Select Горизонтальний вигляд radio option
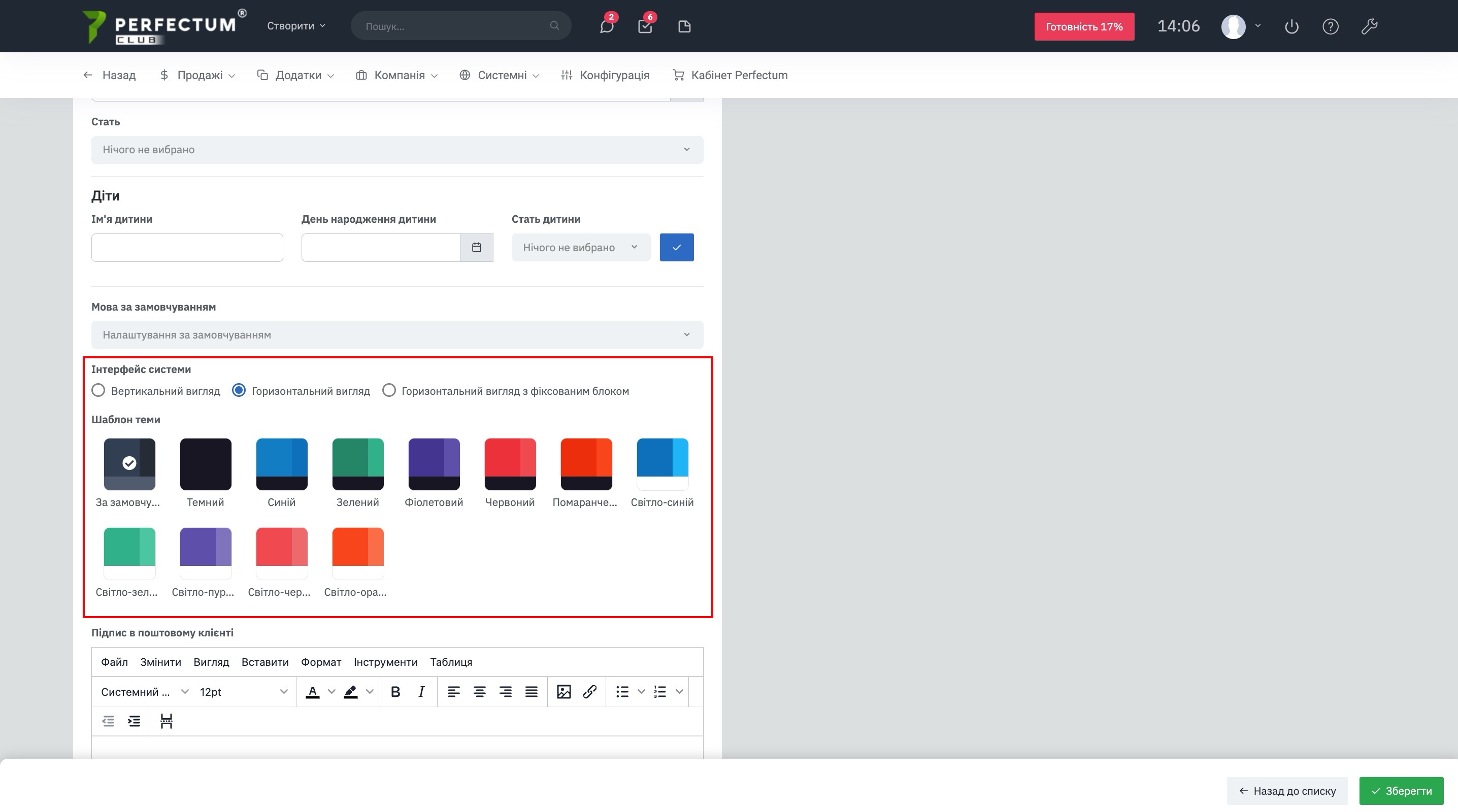The width and height of the screenshot is (1458, 812). point(239,390)
